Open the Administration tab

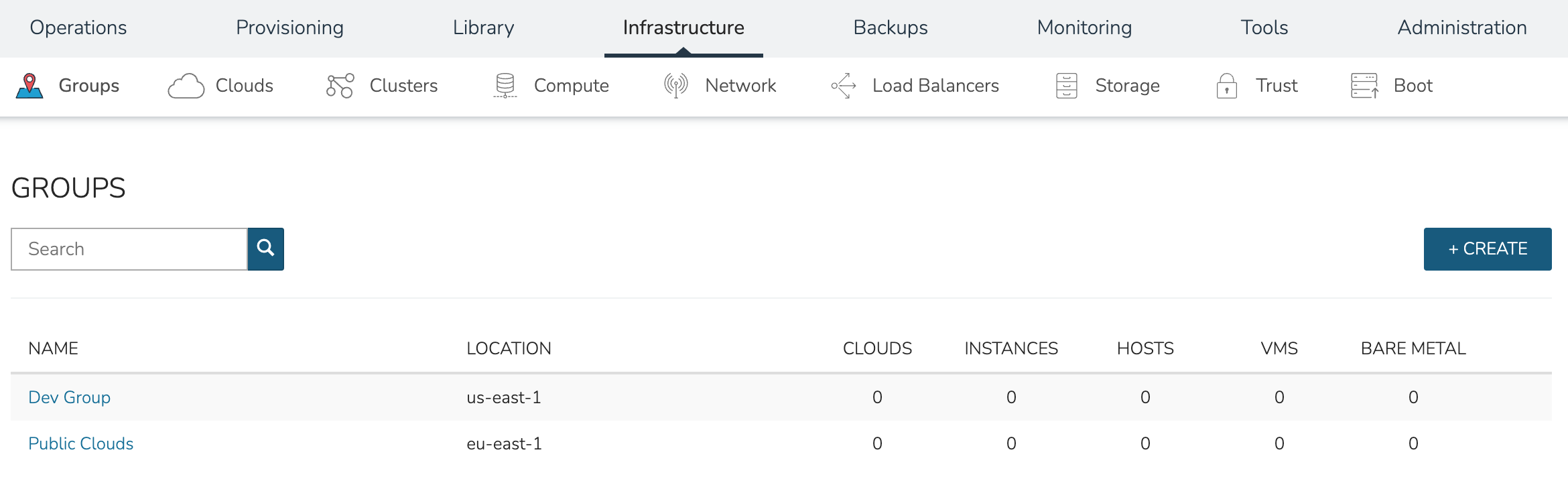pos(1461,27)
